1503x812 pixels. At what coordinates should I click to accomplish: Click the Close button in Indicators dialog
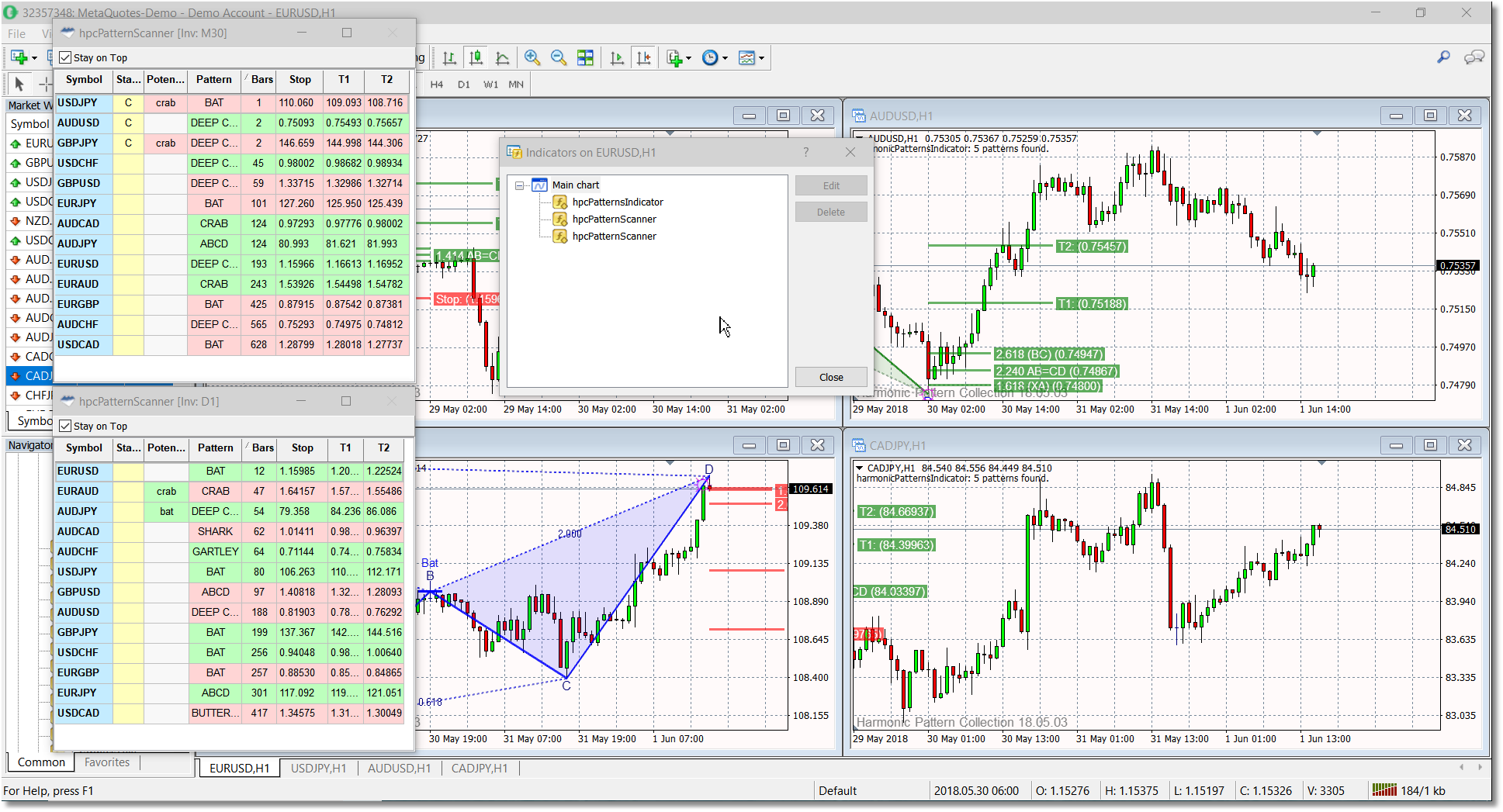pos(831,378)
